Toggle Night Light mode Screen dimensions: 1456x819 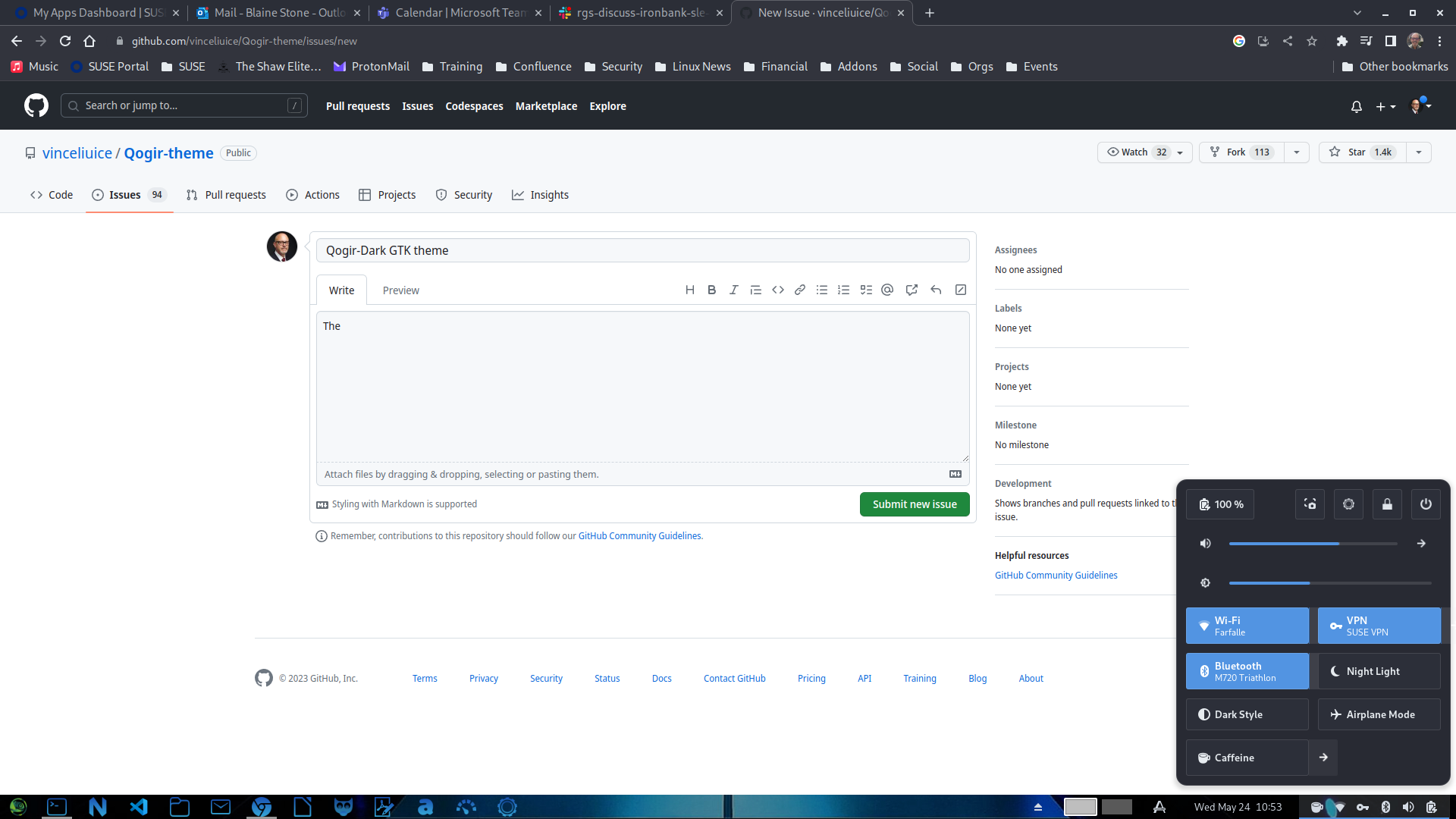click(x=1379, y=671)
